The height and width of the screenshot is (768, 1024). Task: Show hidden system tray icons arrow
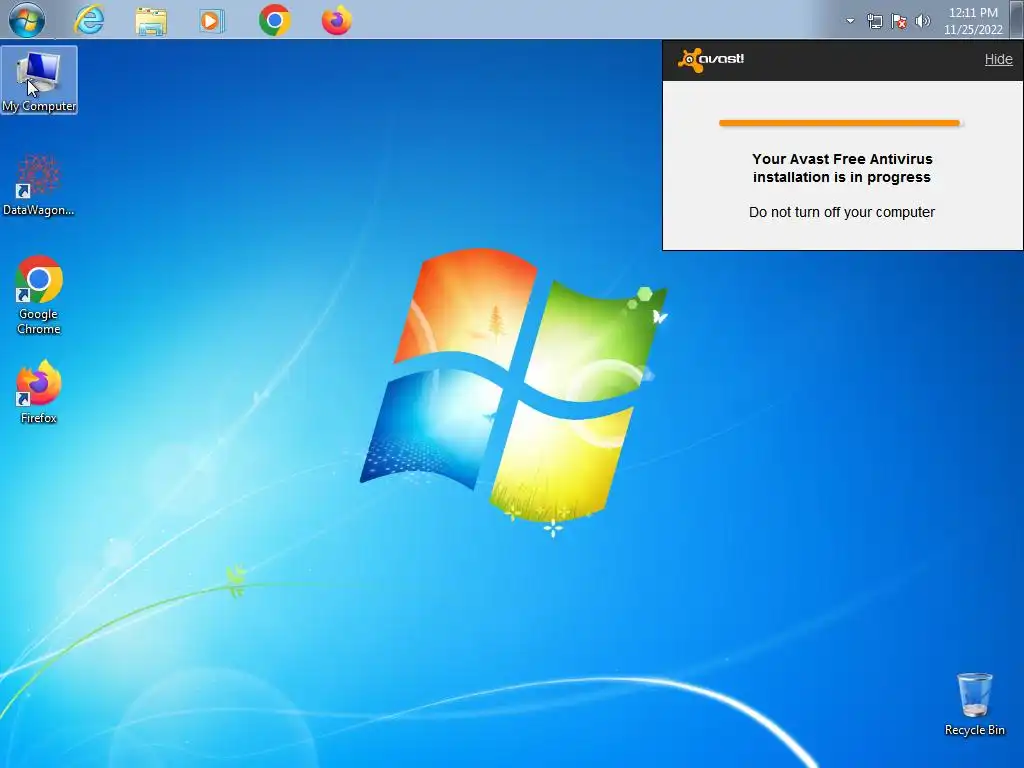click(x=850, y=21)
